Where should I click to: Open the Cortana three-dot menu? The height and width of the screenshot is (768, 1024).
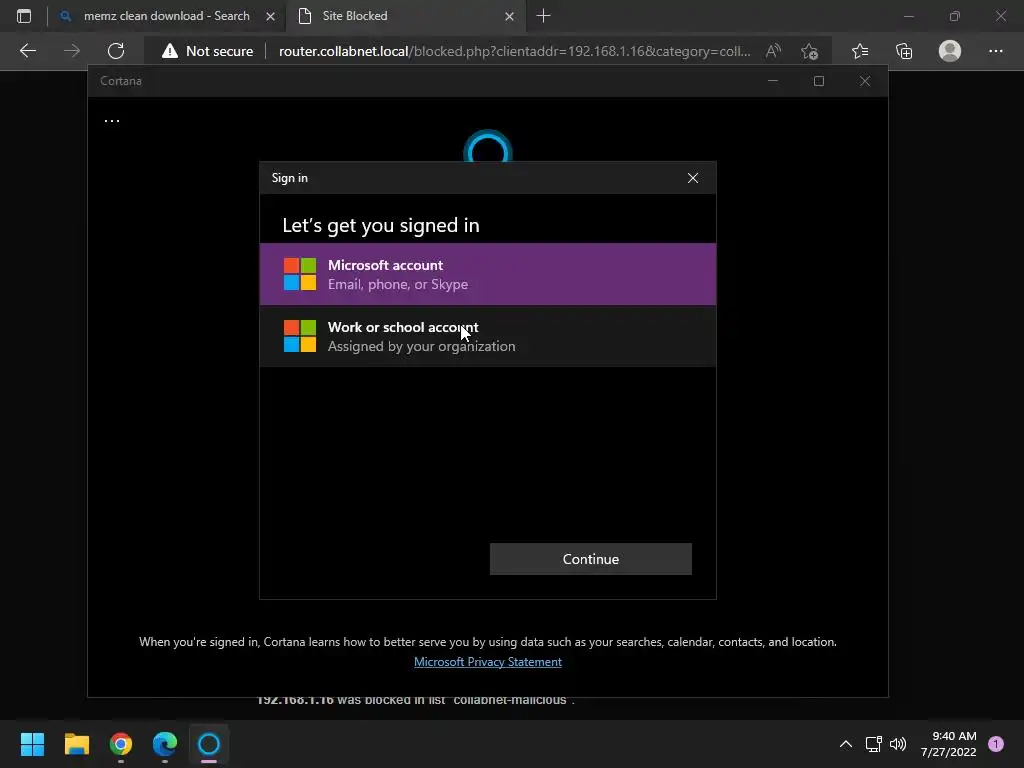click(112, 121)
